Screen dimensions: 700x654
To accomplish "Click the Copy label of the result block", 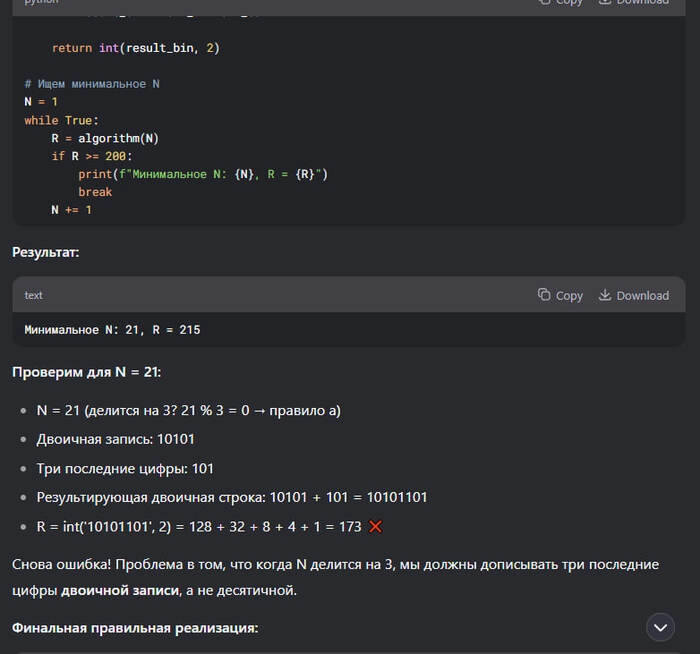I will pos(569,295).
